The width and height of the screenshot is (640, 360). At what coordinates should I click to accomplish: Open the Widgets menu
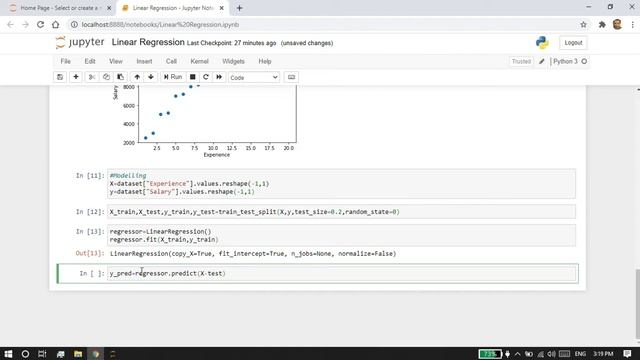[233, 61]
